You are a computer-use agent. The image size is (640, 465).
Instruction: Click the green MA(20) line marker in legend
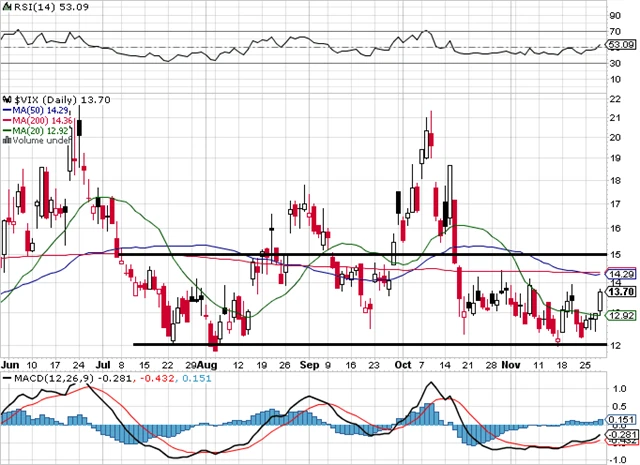(x=7, y=131)
